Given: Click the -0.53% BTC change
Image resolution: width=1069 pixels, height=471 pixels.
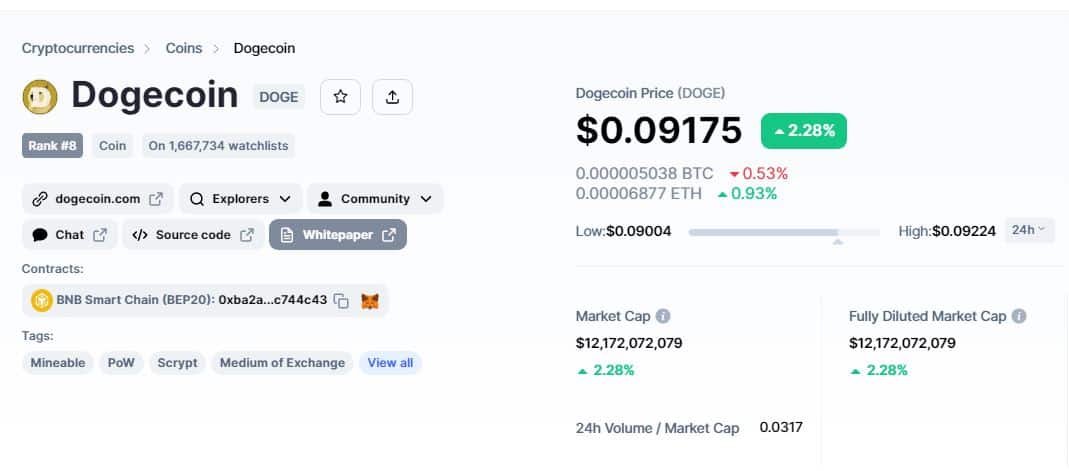Looking at the screenshot, I should [x=759, y=174].
